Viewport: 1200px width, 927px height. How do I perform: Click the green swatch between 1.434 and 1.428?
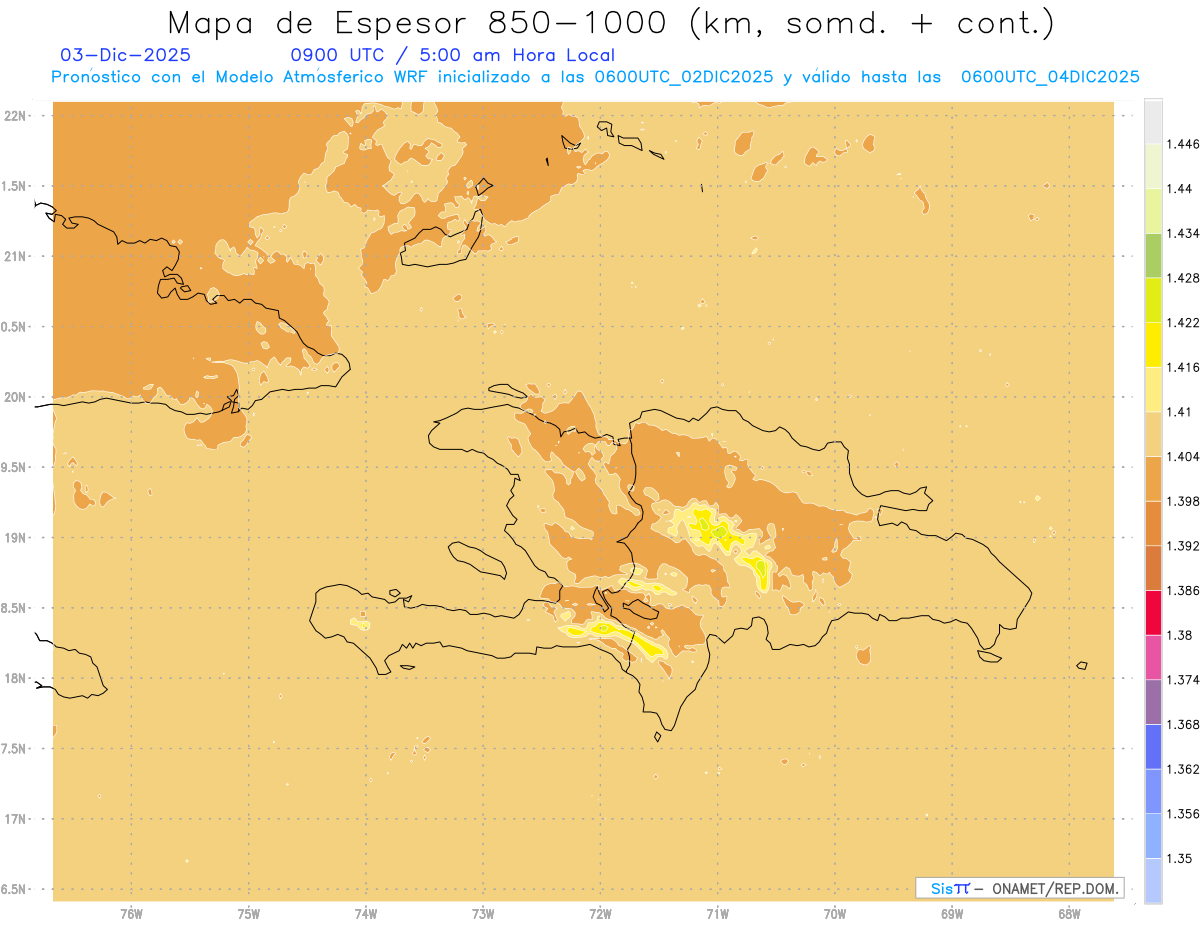click(x=1153, y=255)
